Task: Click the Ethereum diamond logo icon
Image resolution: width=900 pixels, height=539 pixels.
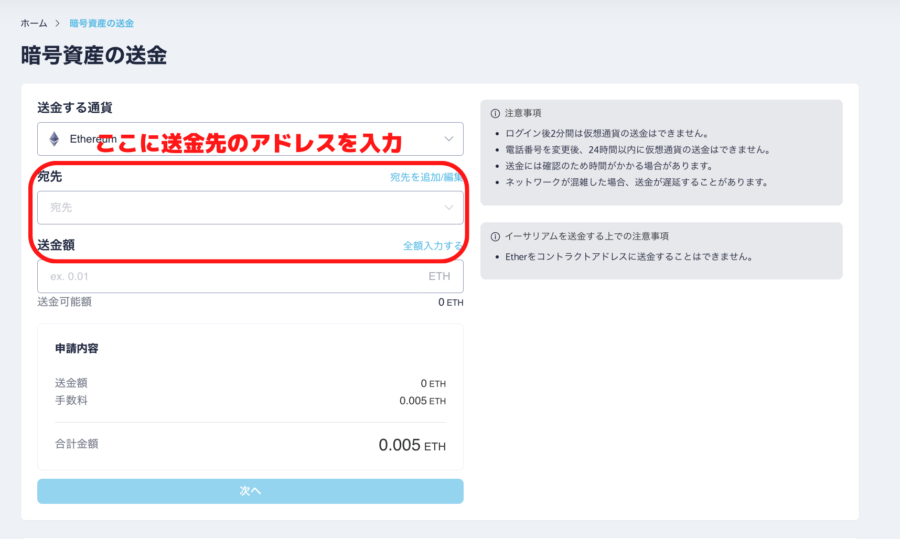Action: pyautogui.click(x=54, y=139)
